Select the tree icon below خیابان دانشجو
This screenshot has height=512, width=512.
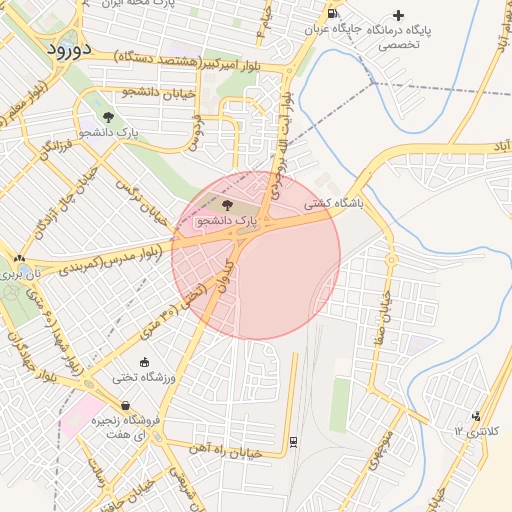pos(108,117)
